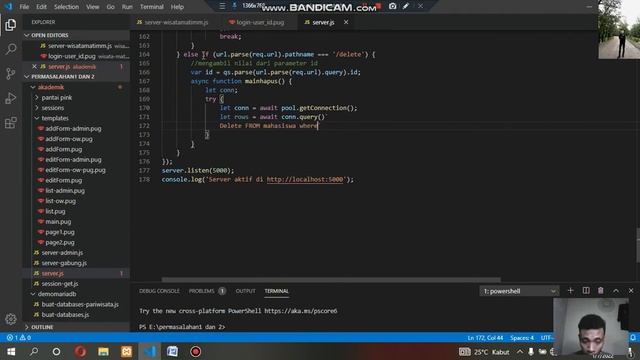The image size is (640, 360).
Task: Close the server.js editor tab
Action: pyautogui.click(x=346, y=22)
